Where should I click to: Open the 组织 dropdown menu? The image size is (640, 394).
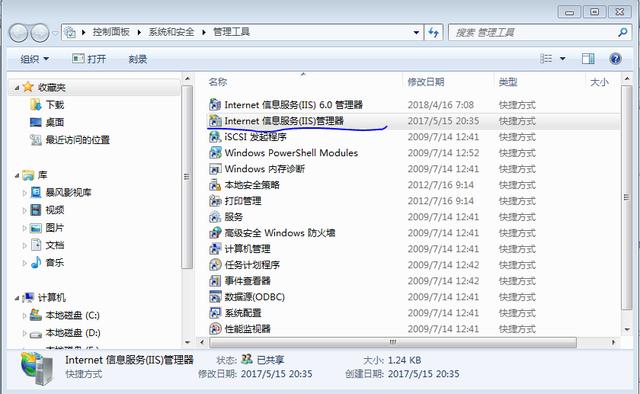(35, 59)
